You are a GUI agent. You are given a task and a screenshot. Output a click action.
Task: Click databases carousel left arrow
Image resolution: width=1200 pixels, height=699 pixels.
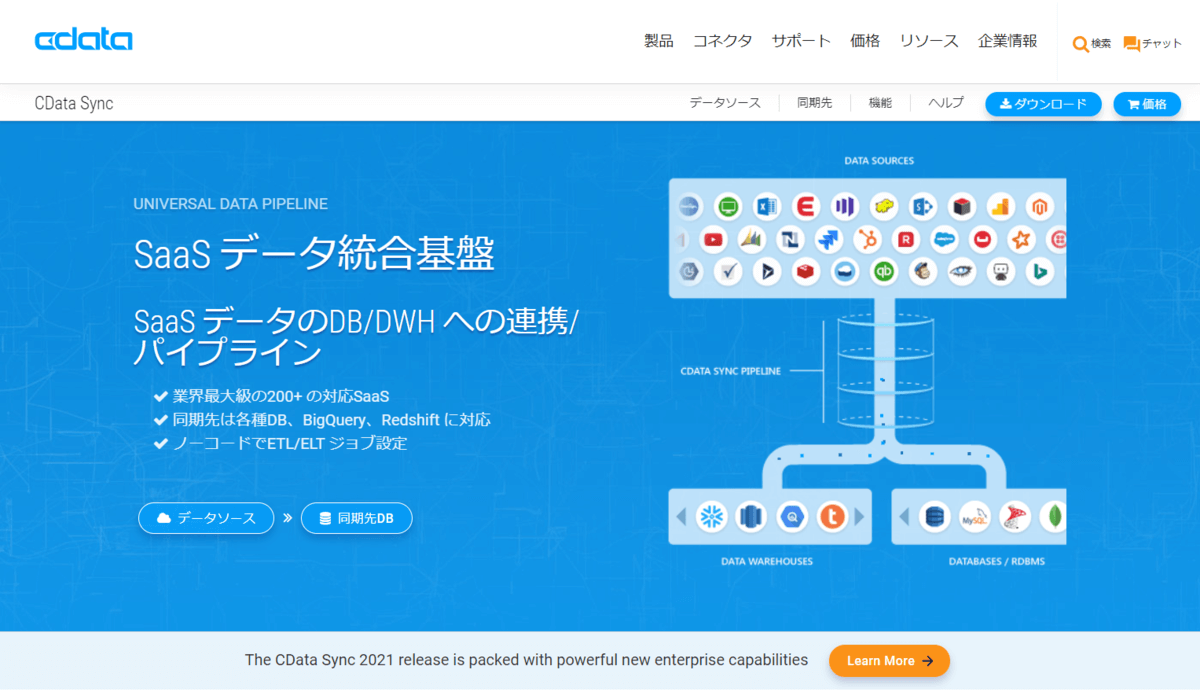click(905, 517)
